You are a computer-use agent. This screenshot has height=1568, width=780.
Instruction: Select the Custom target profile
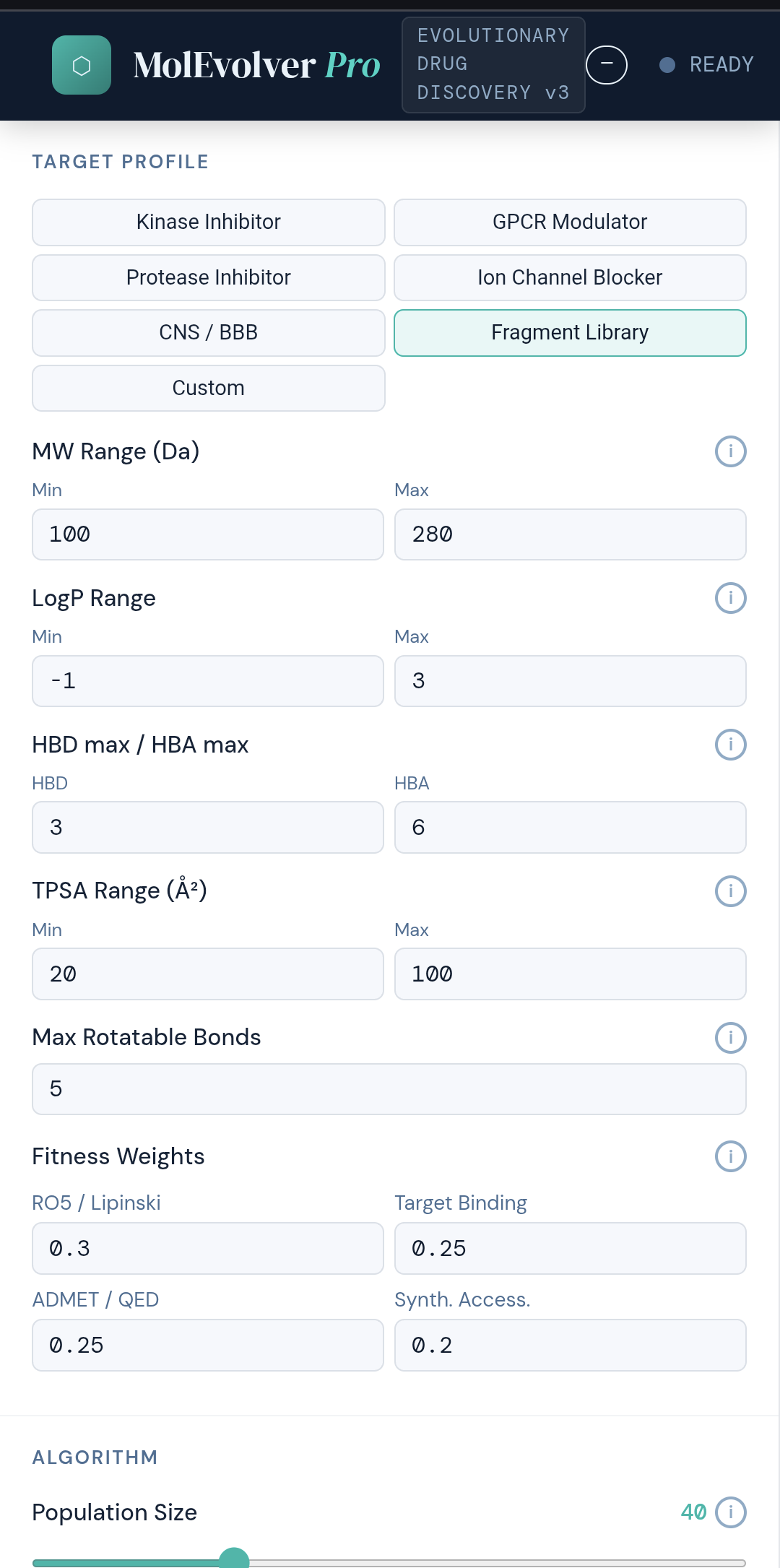[208, 388]
